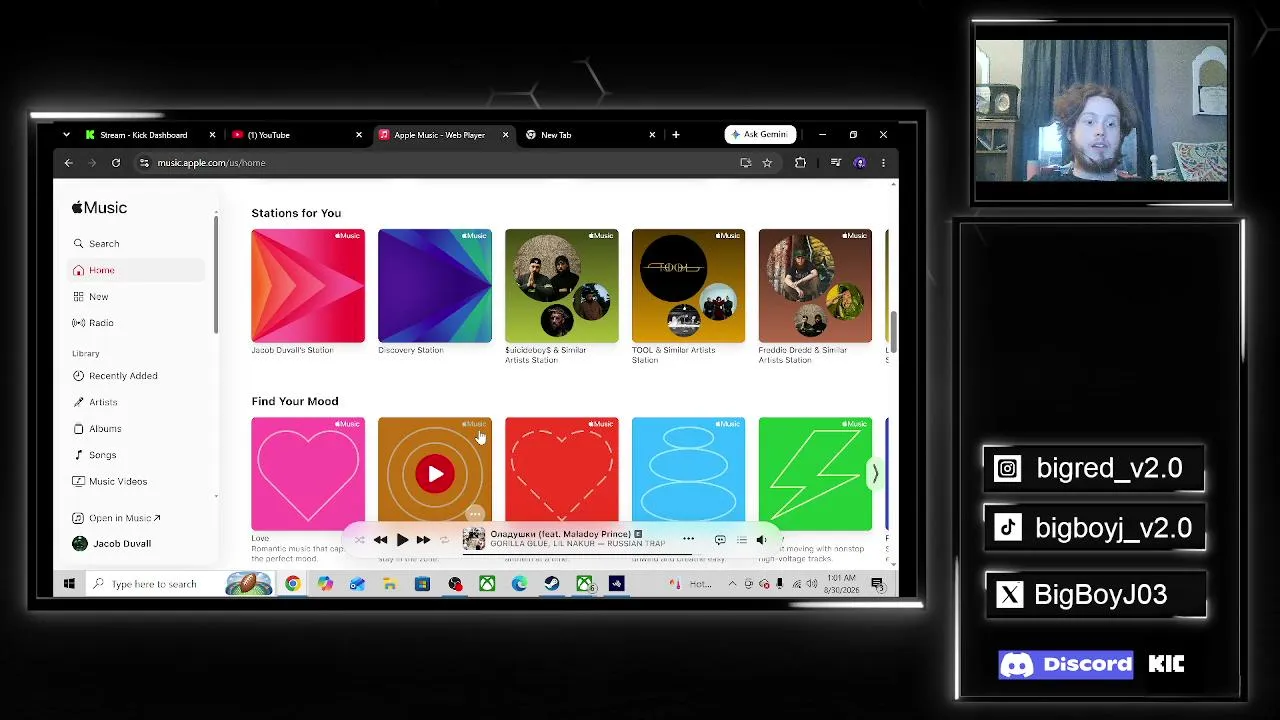Open the Love mood pink heart tile

[x=308, y=474]
